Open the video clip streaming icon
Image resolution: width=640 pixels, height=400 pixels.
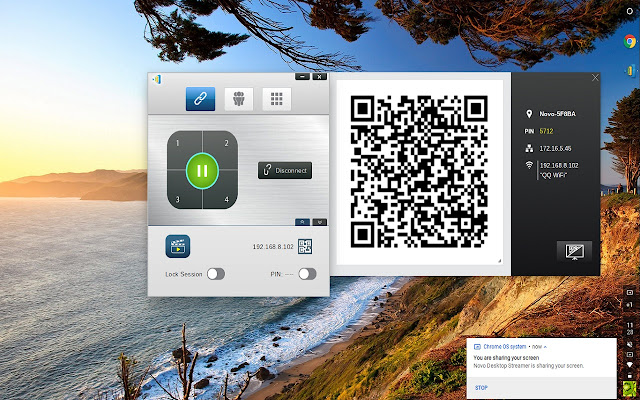point(178,246)
